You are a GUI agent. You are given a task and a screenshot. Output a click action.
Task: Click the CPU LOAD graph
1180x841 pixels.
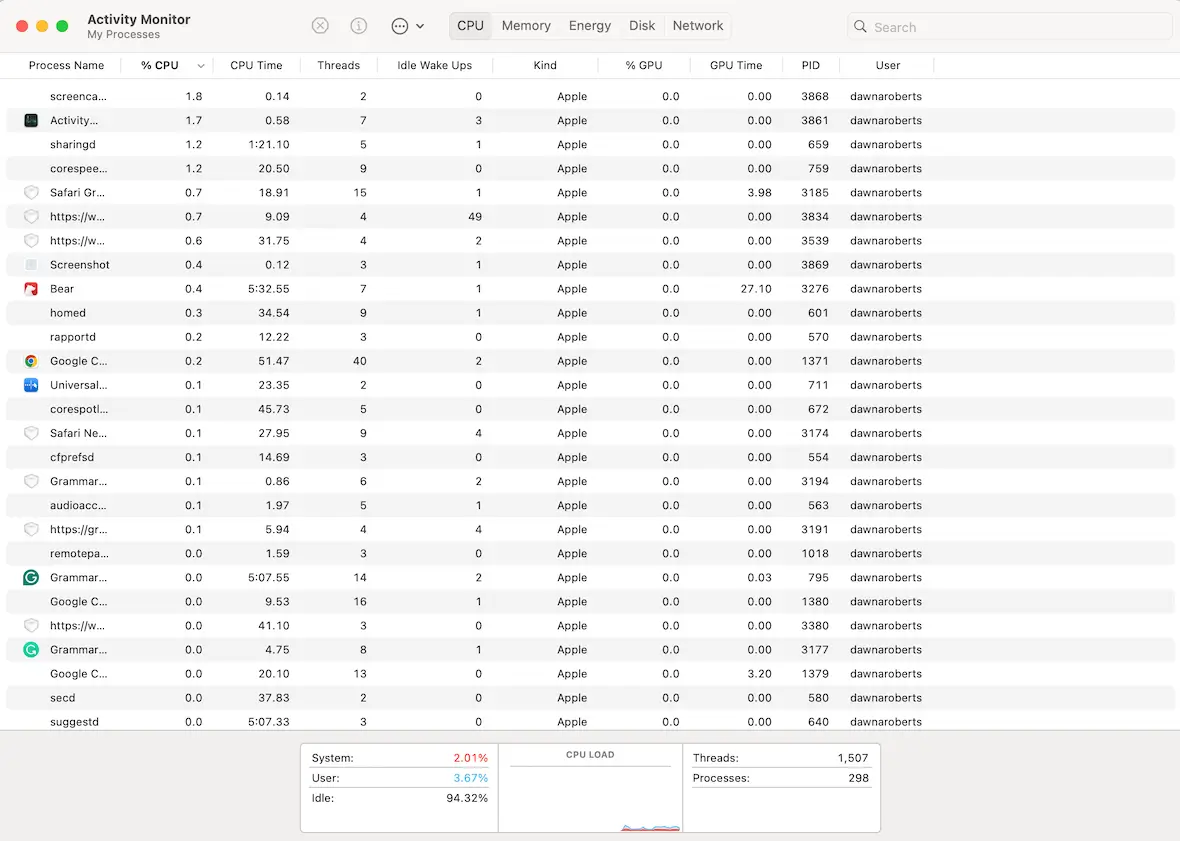click(x=590, y=797)
